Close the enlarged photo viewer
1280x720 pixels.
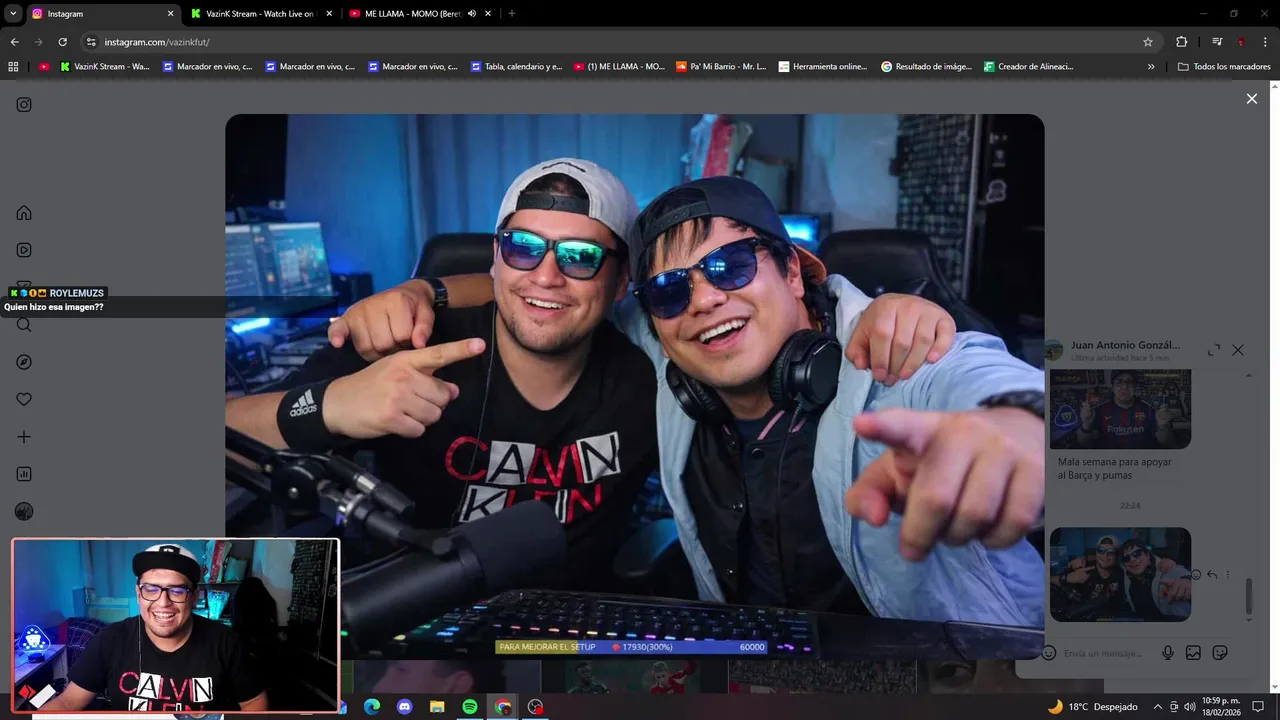[x=1251, y=98]
